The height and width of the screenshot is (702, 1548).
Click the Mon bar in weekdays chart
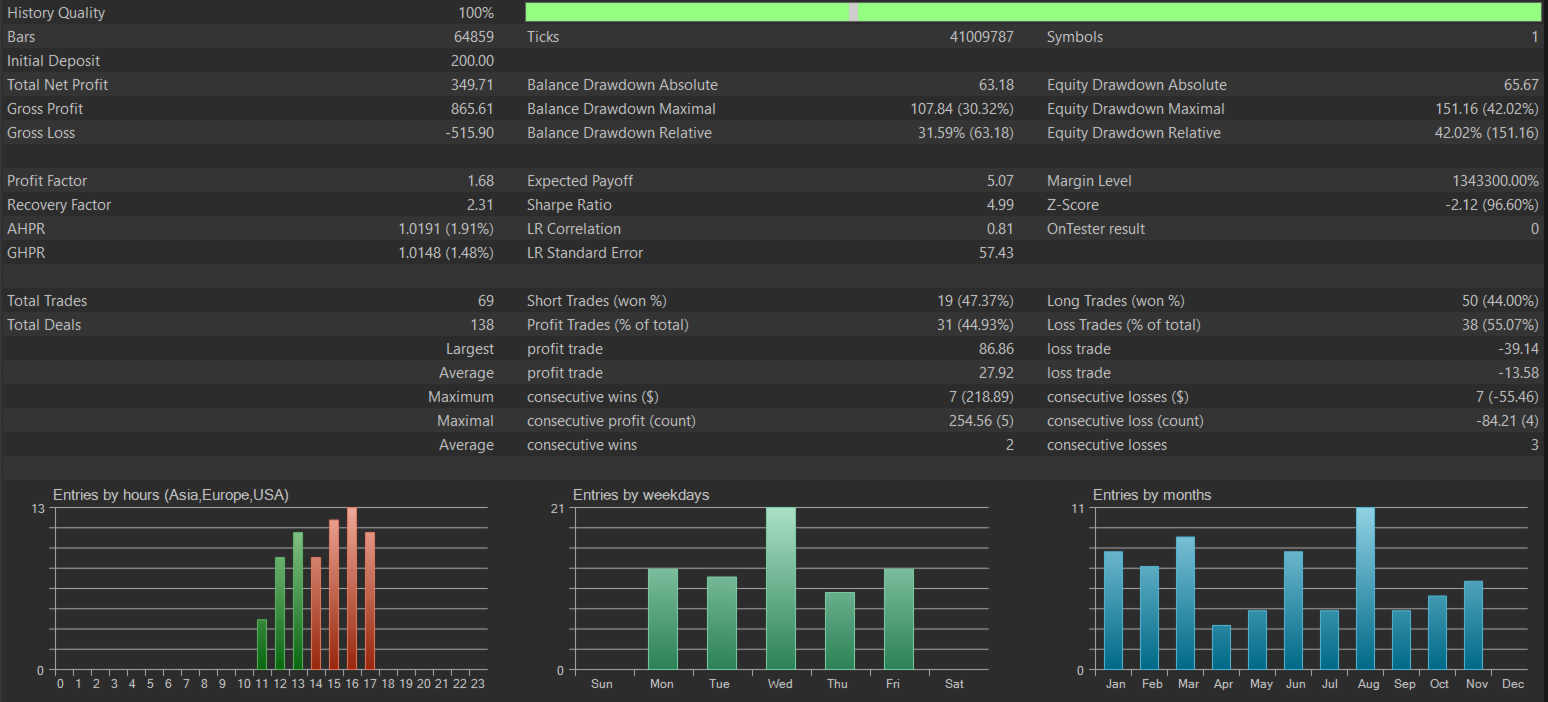point(662,619)
